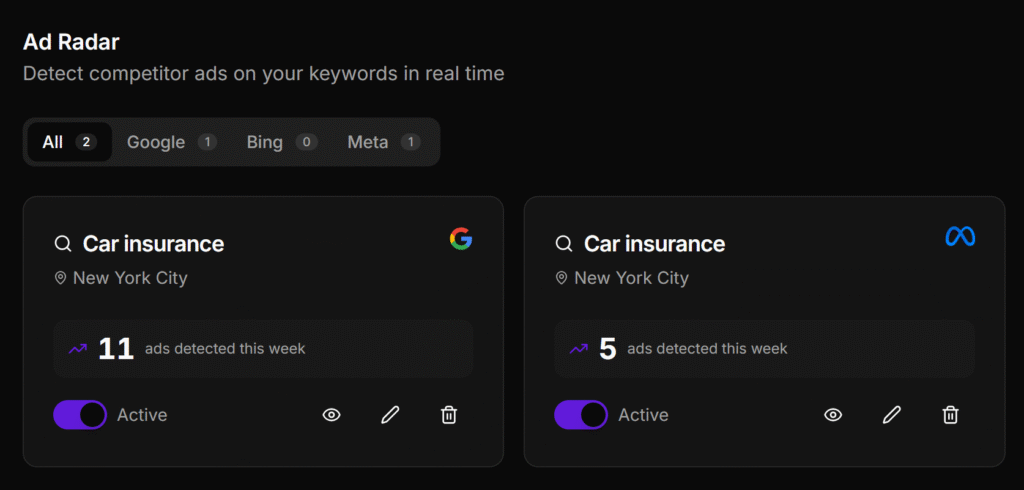1024x490 pixels.
Task: Edit the Google Car insurance radar
Action: click(x=390, y=415)
